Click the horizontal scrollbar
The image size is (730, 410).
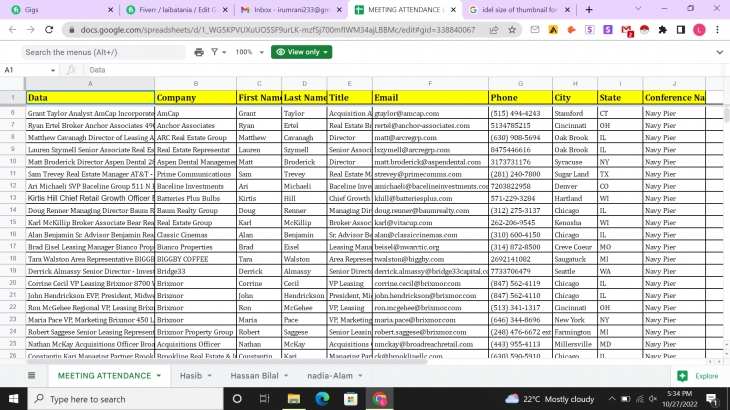pyautogui.click(x=227, y=362)
